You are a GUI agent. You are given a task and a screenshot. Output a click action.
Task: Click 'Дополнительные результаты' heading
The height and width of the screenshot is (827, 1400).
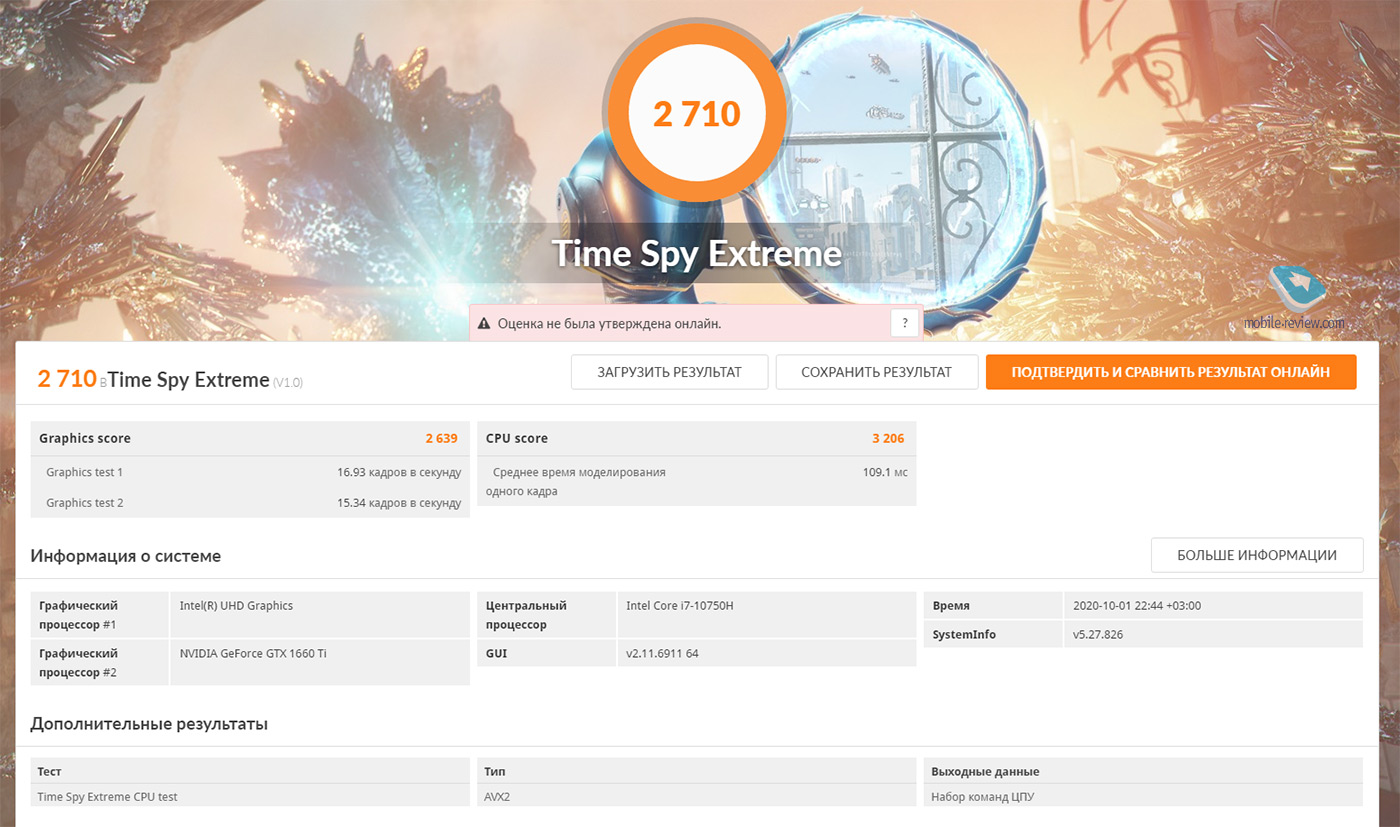149,724
